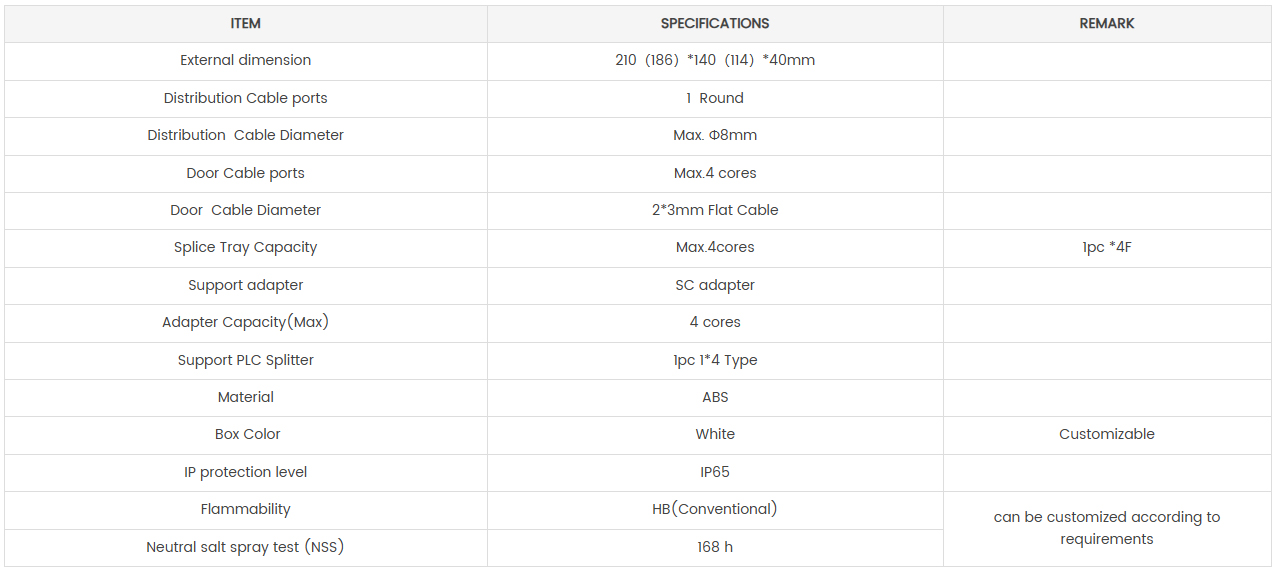
Task: Click the SPECIFICATIONS column header
Action: 715,24
